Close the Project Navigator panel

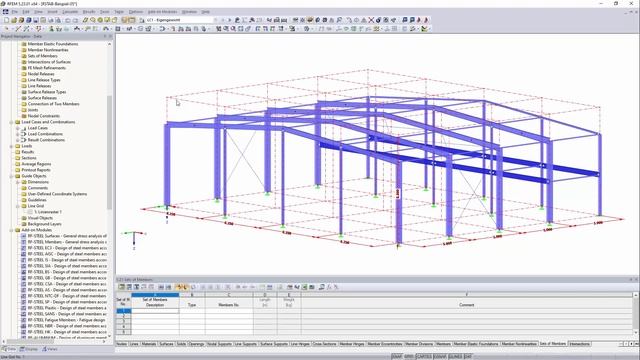pos(110,36)
